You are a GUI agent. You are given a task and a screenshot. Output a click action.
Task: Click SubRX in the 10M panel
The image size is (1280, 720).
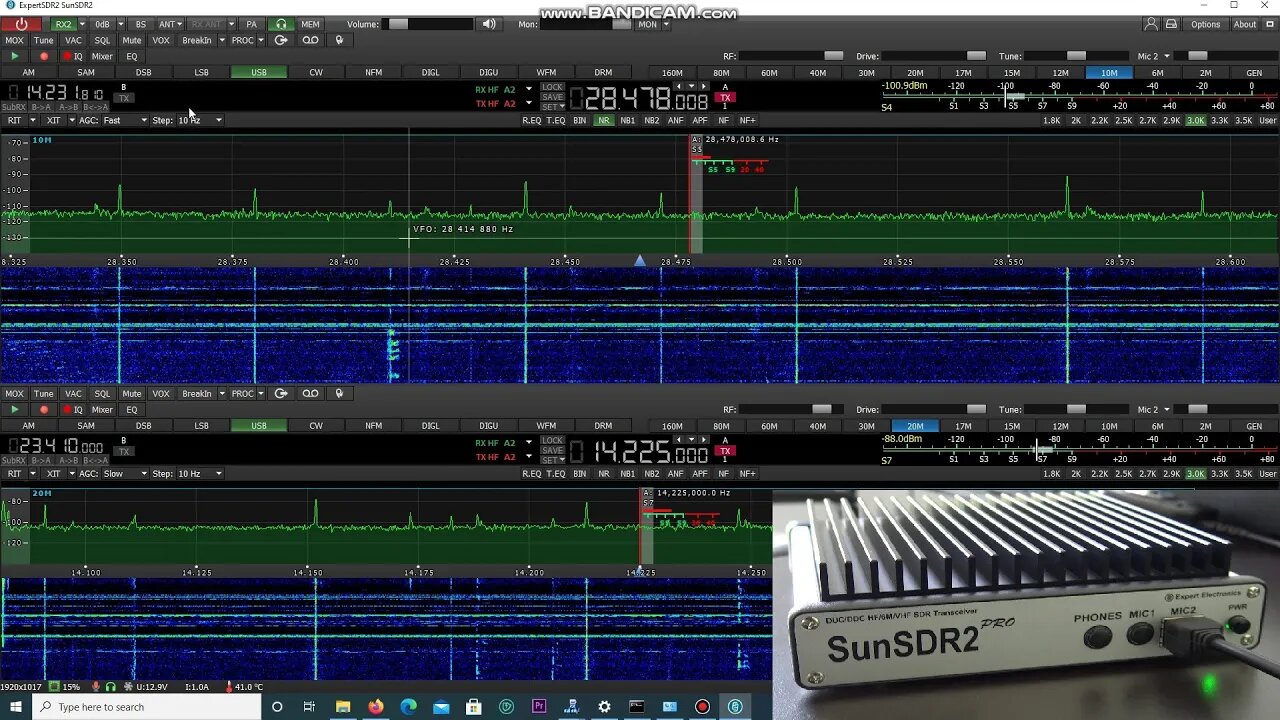point(14,106)
